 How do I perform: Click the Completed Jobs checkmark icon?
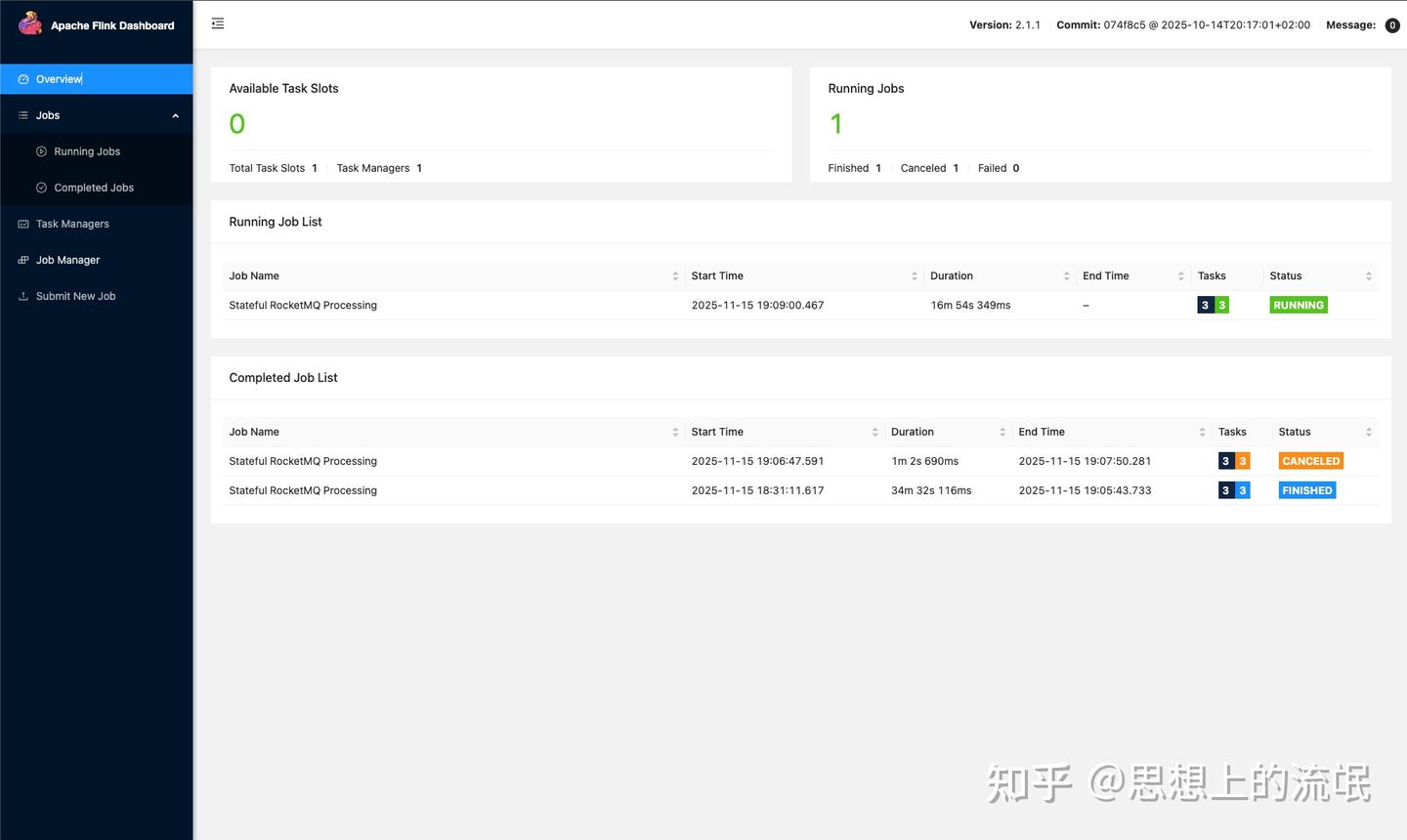40,188
